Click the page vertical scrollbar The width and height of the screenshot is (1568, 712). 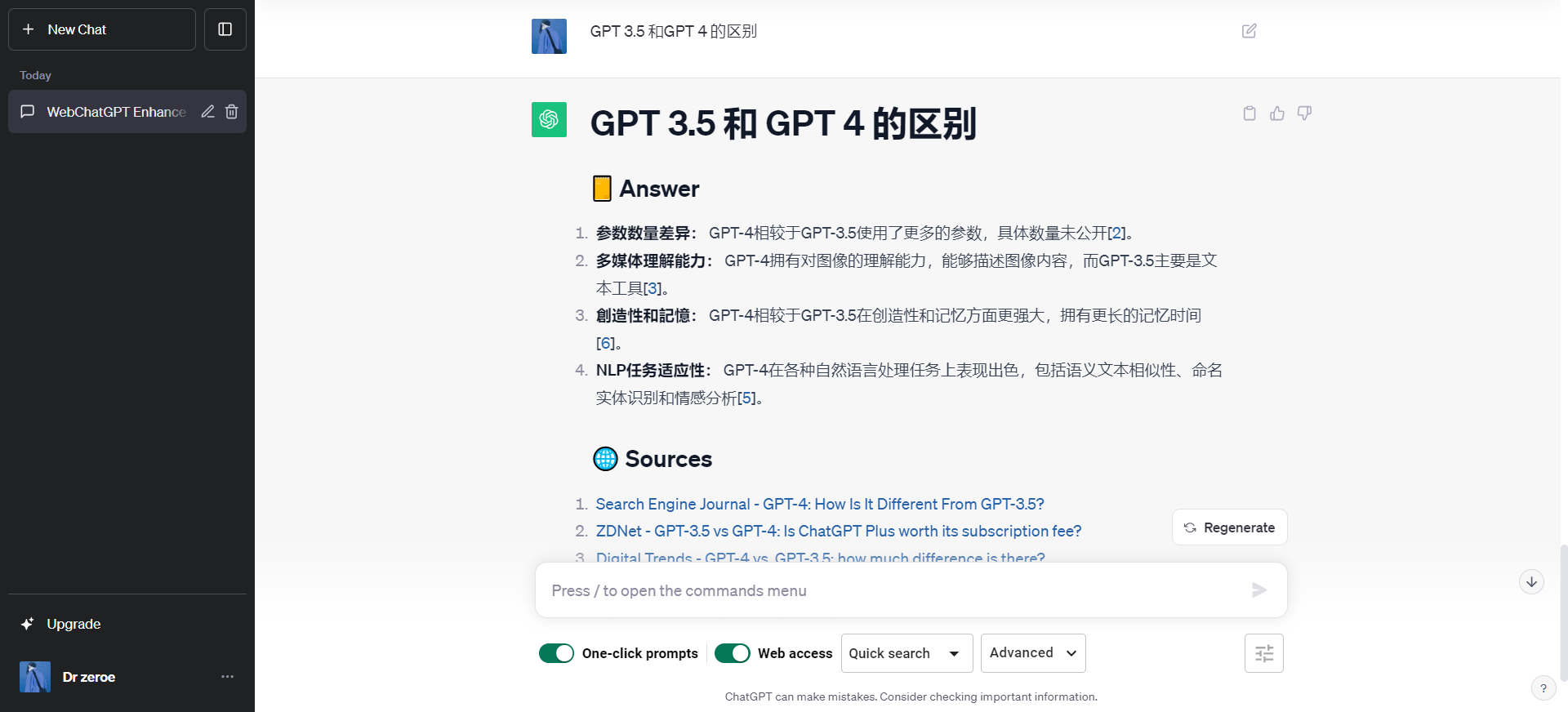click(x=1563, y=612)
